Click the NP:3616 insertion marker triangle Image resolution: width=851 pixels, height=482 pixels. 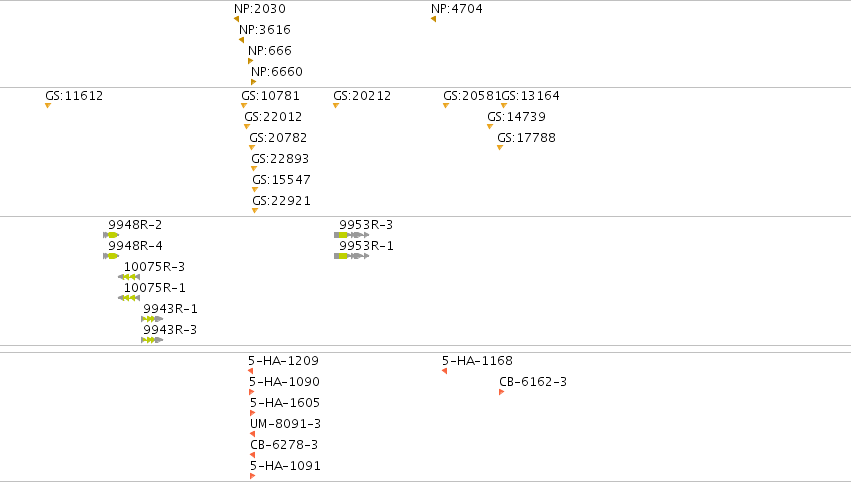click(242, 40)
